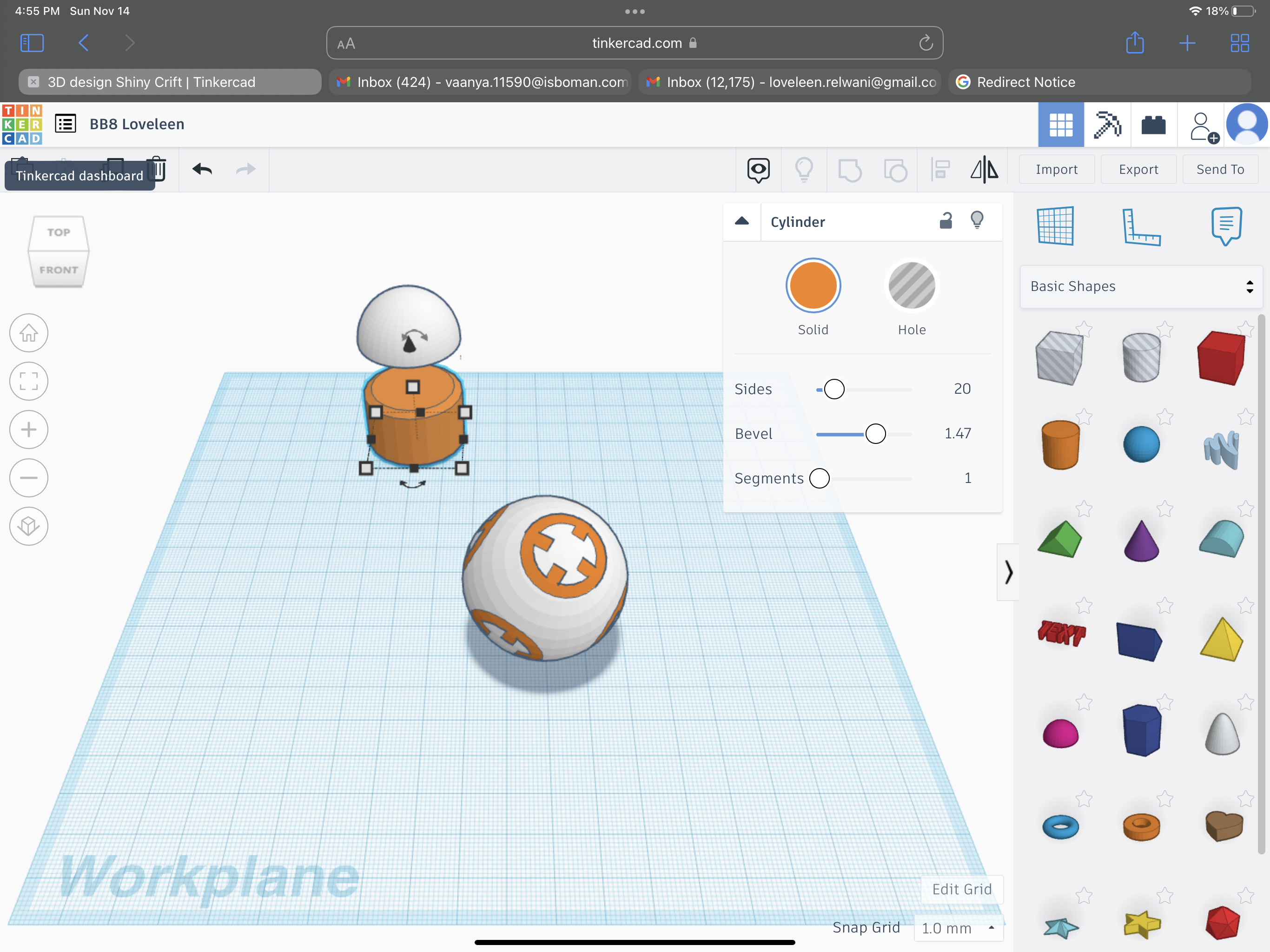Undo the last action
1270x952 pixels.
202,169
